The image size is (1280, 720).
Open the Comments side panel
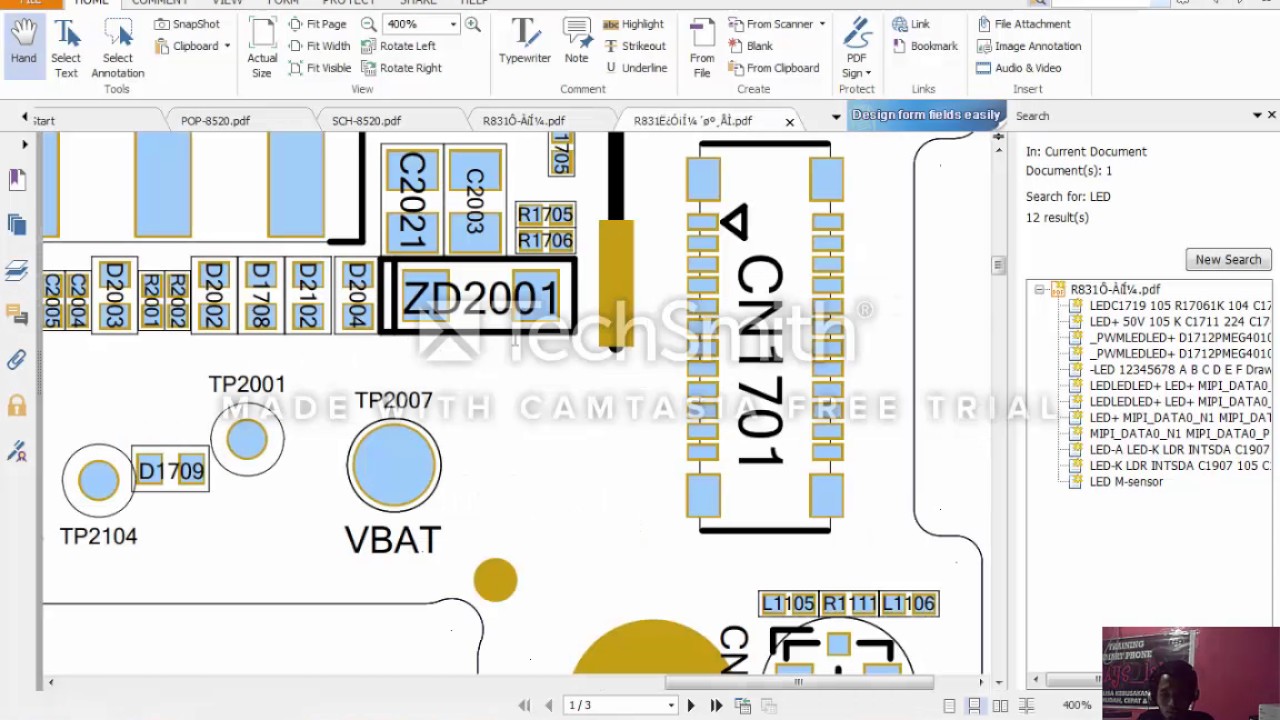point(16,315)
